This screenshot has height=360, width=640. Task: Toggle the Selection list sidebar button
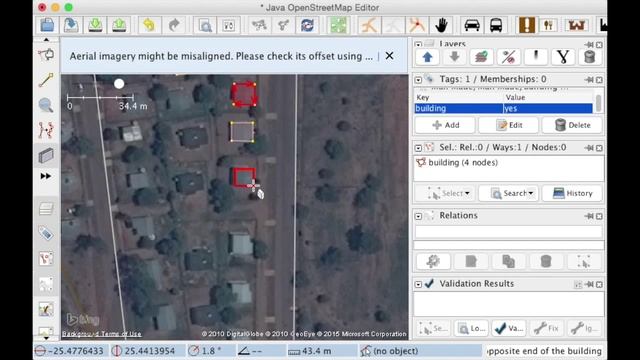(46, 259)
